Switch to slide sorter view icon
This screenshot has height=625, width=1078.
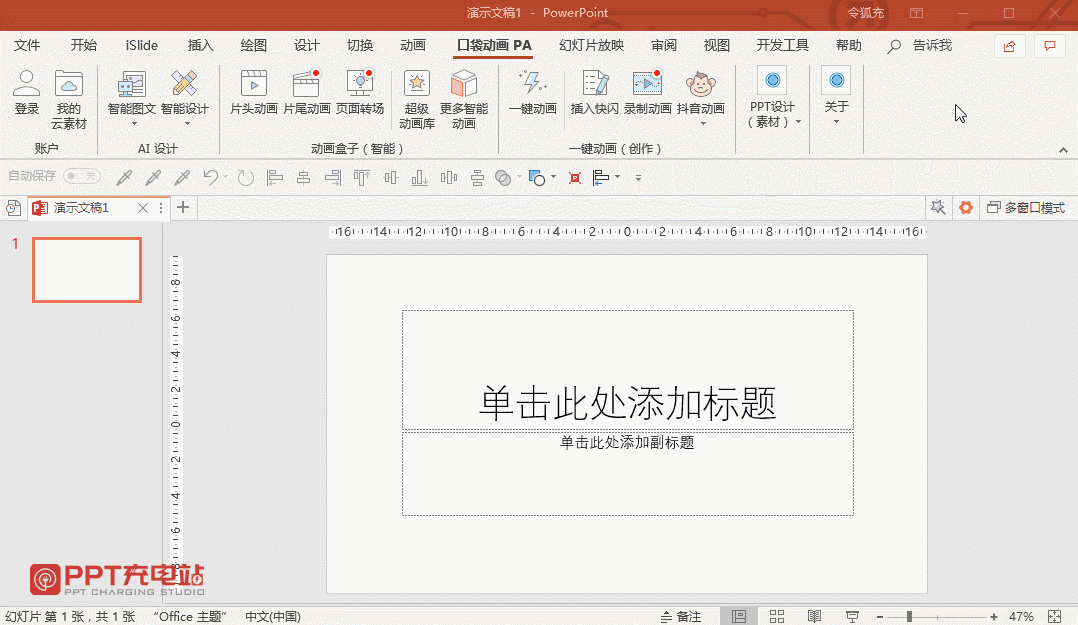pos(777,616)
